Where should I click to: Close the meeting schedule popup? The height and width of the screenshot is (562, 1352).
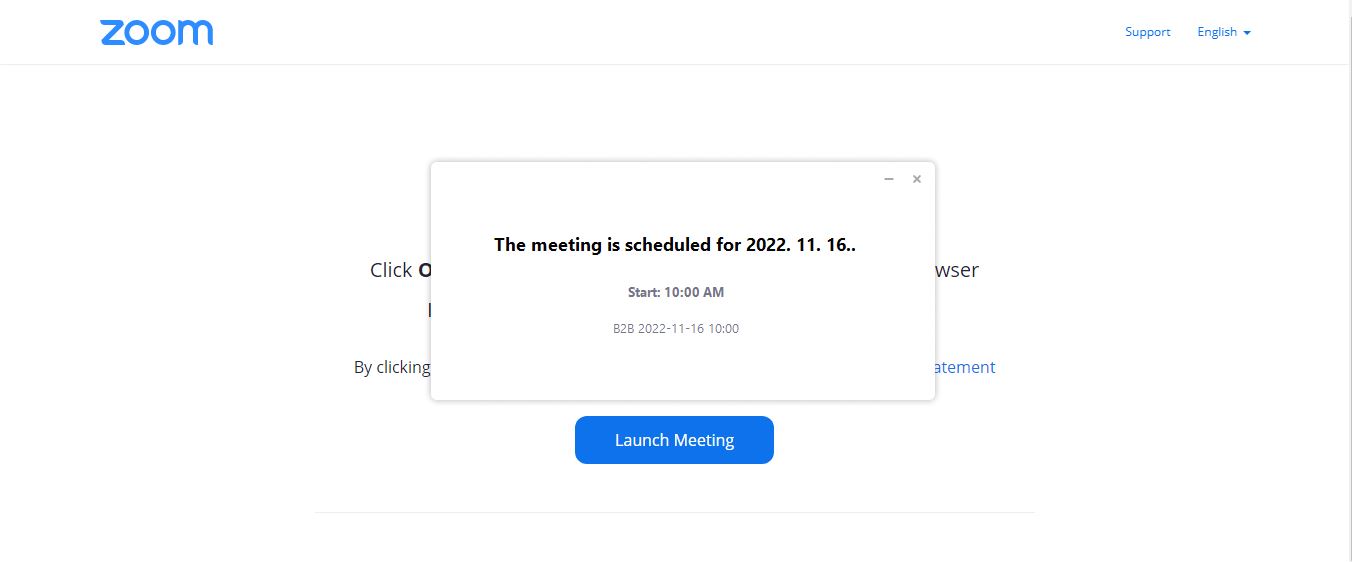tap(916, 179)
